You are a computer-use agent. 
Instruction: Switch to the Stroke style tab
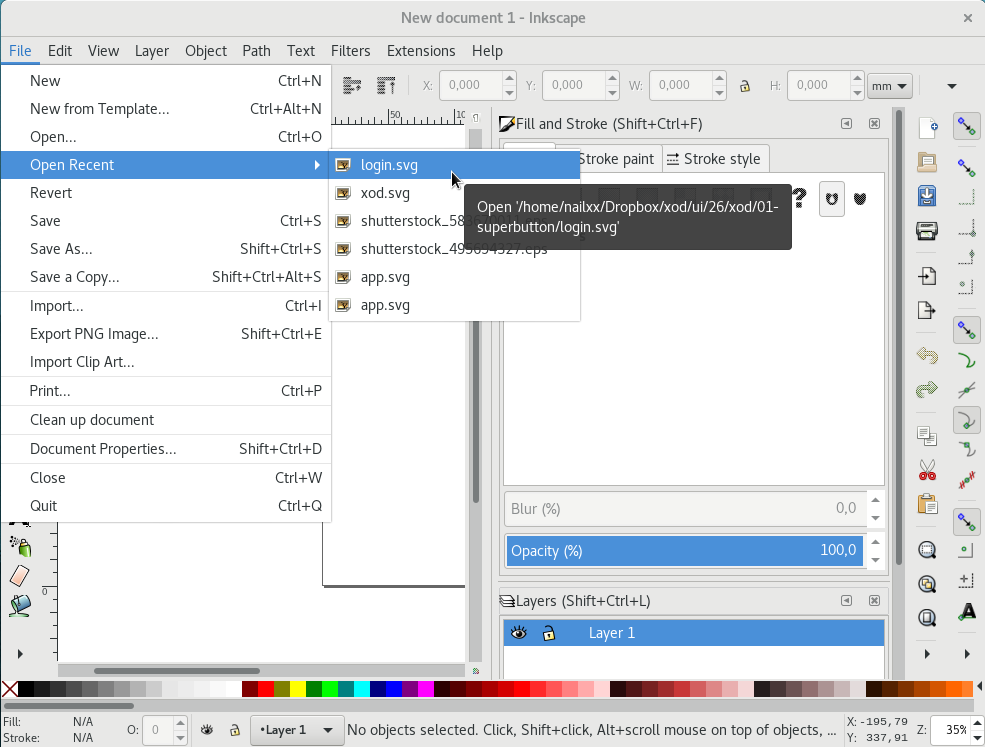tap(714, 159)
